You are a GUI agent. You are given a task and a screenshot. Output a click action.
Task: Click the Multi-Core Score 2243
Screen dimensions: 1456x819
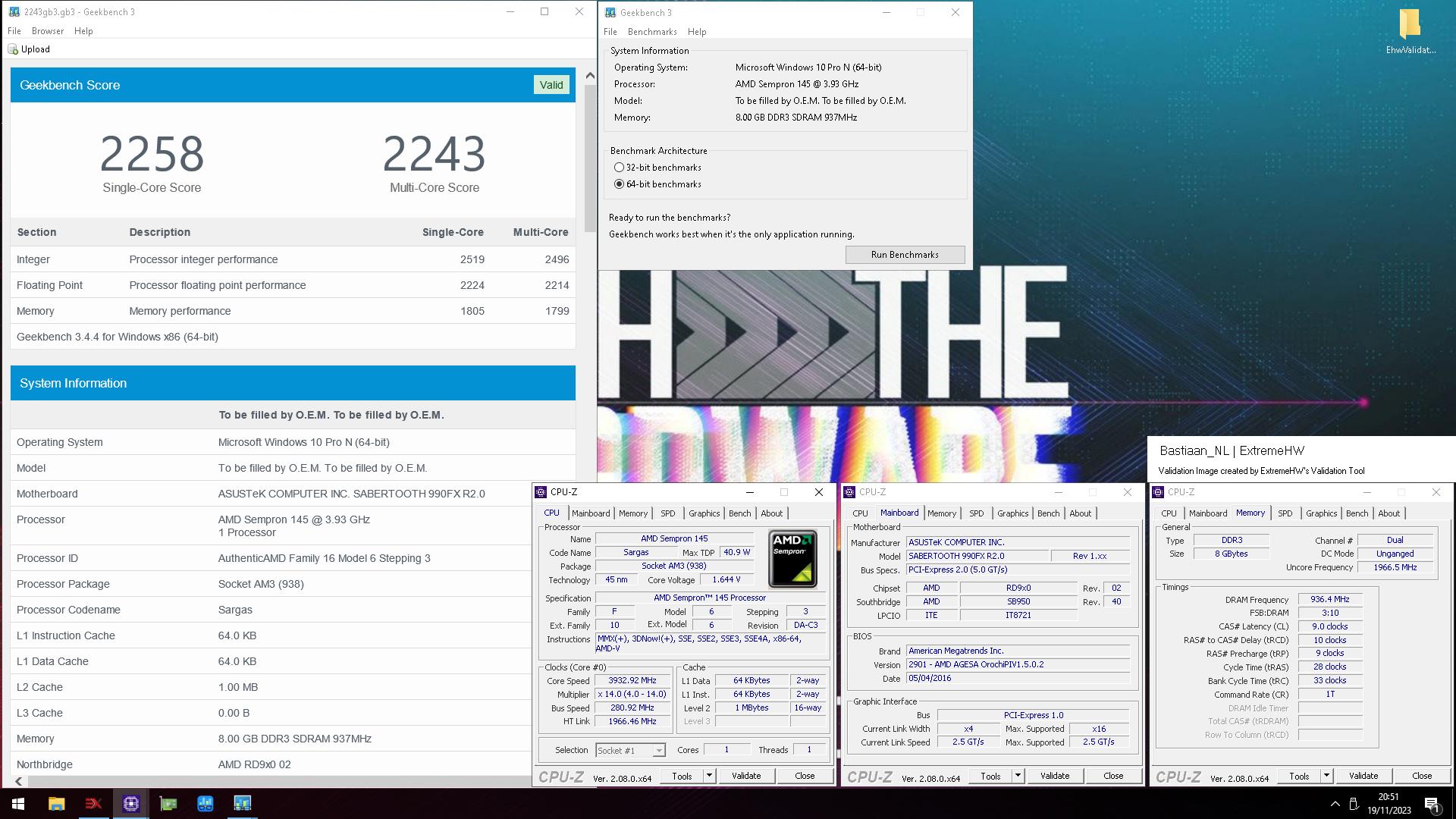[434, 155]
